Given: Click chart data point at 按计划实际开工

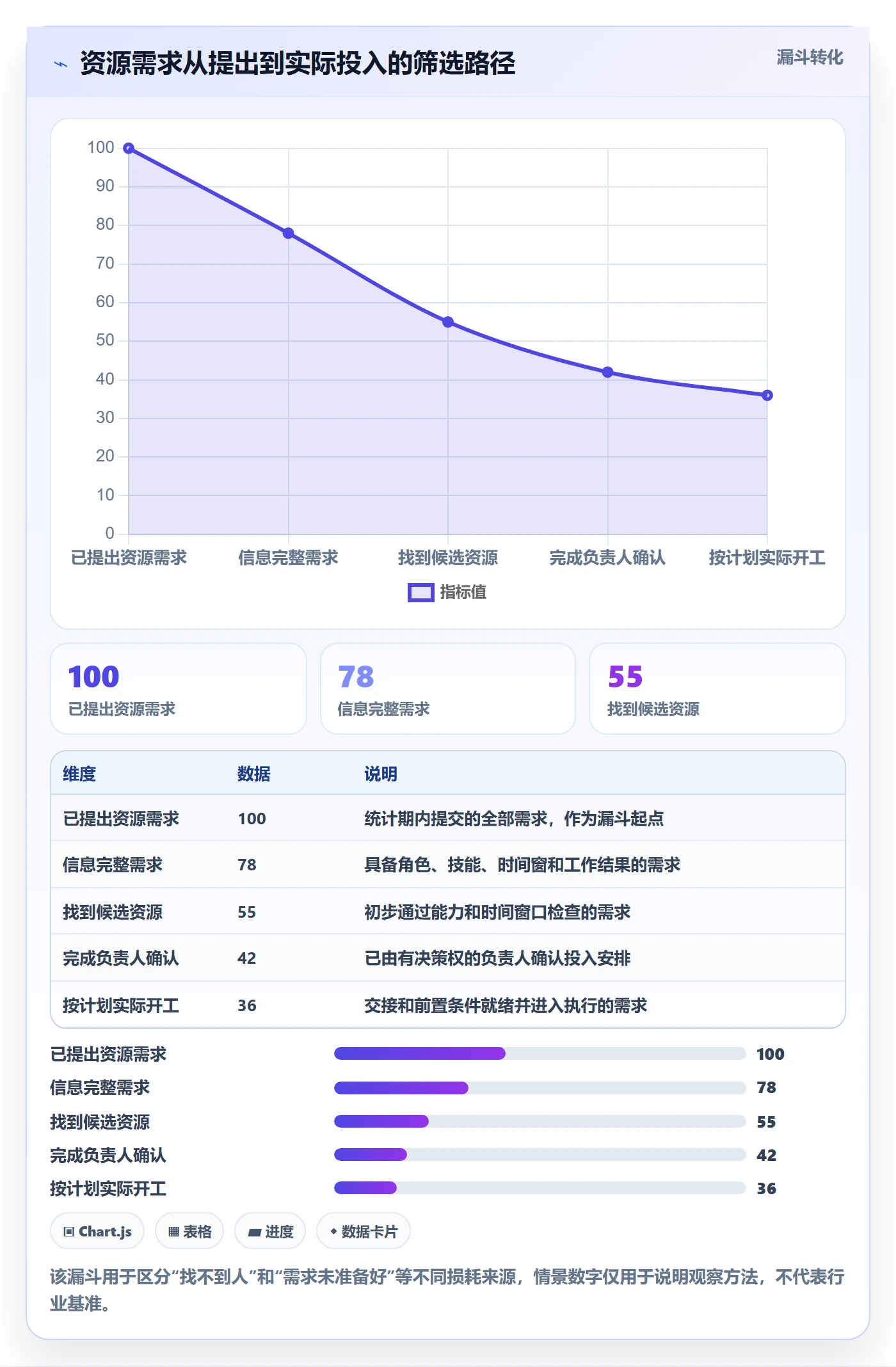Looking at the screenshot, I should click(767, 396).
